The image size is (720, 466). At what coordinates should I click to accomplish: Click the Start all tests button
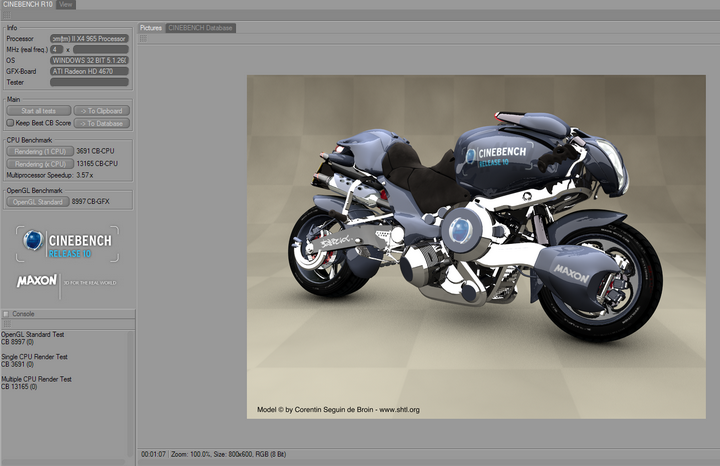[x=39, y=111]
